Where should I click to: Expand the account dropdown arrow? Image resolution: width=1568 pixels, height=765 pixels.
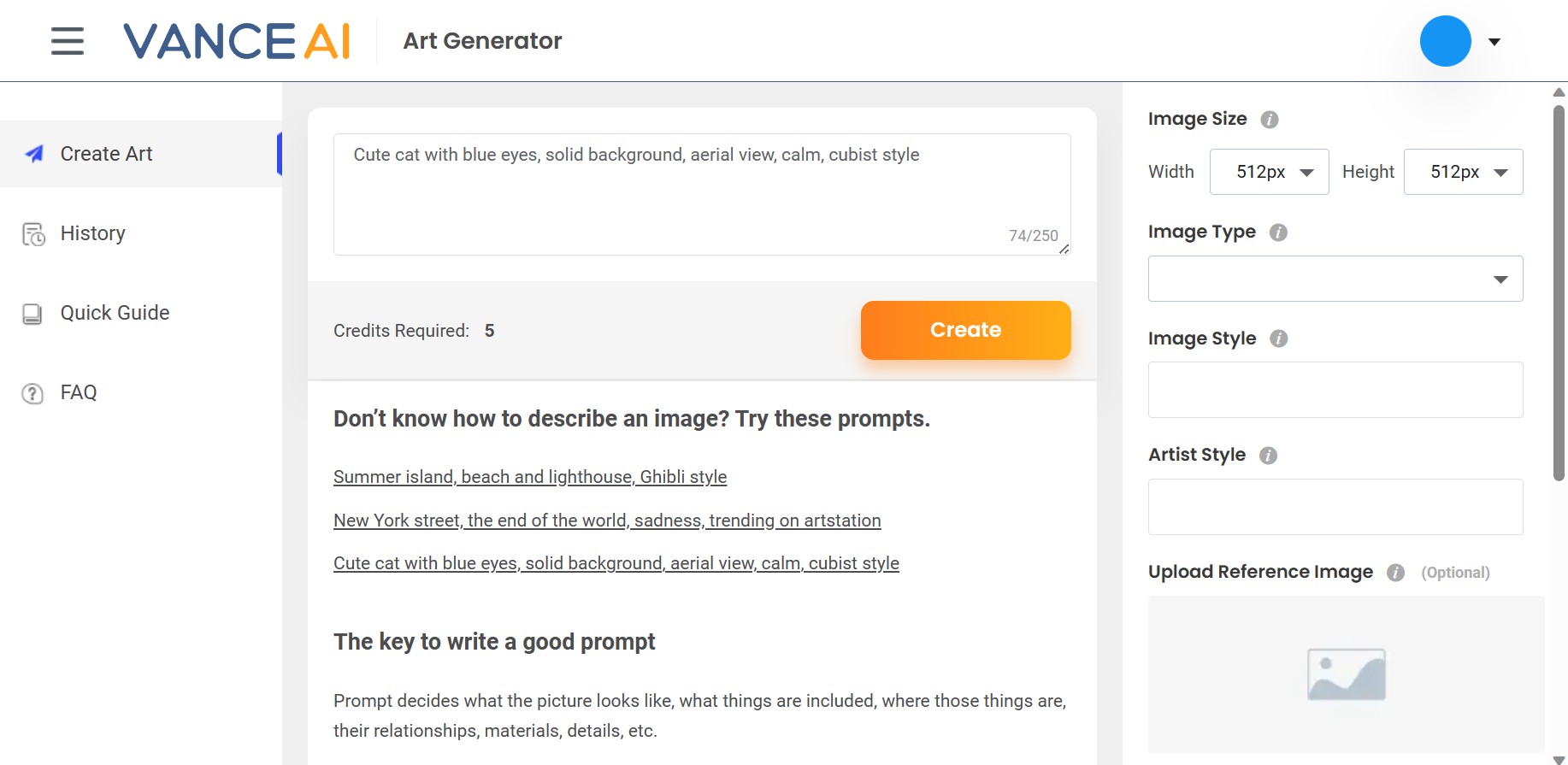click(x=1494, y=42)
